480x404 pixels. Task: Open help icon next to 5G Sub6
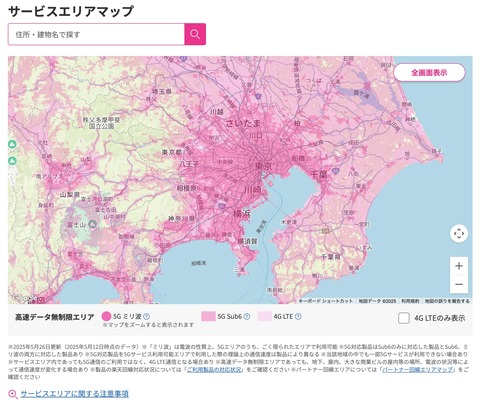point(247,316)
